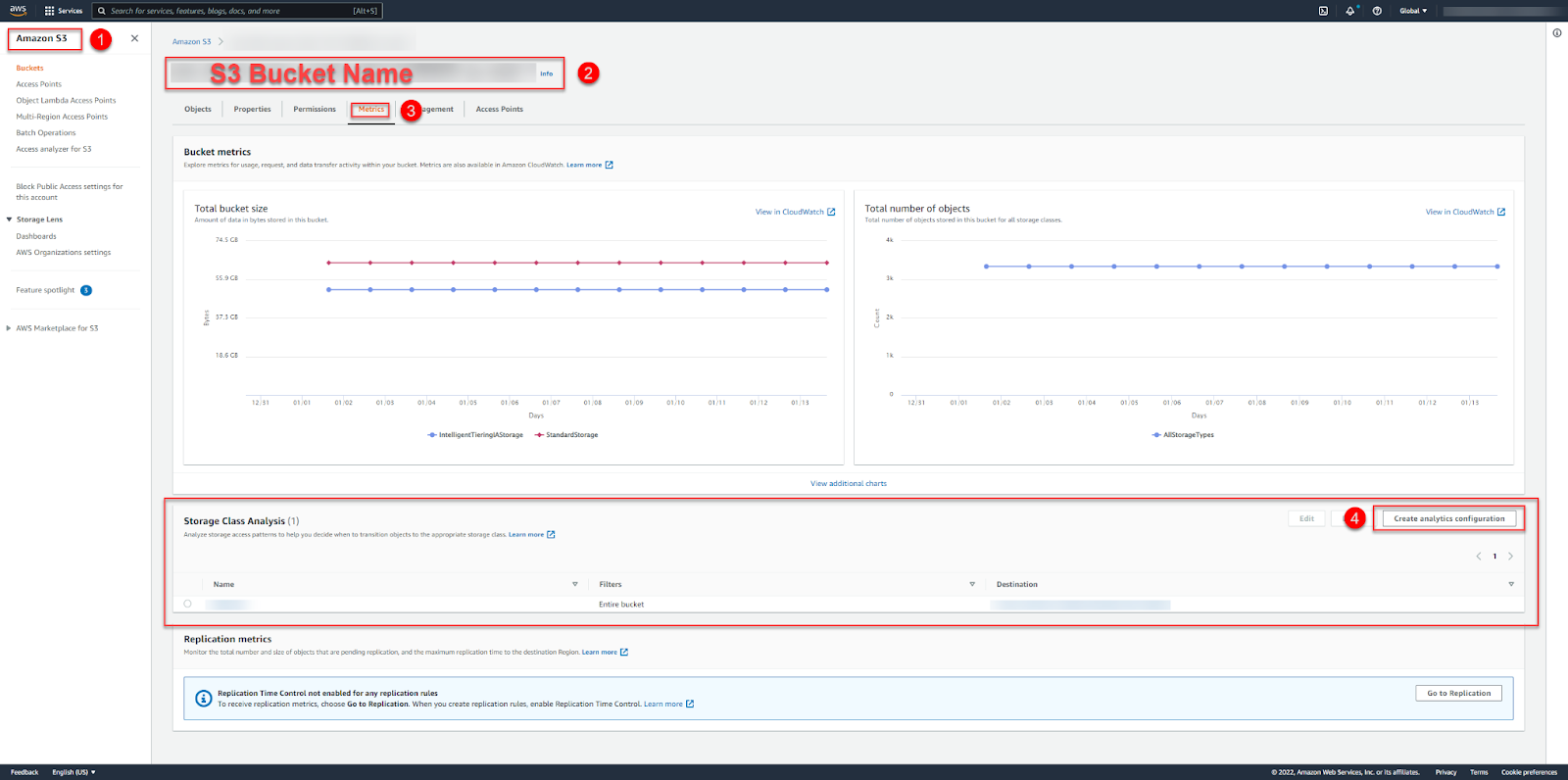Open AWS Organizations settings
Viewport: 1568px width, 780px height.
[64, 253]
